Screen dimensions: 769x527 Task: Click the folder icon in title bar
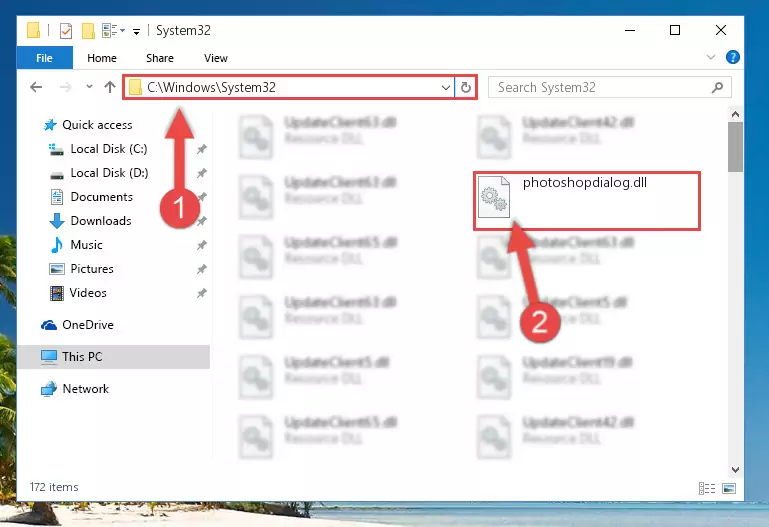pos(33,30)
